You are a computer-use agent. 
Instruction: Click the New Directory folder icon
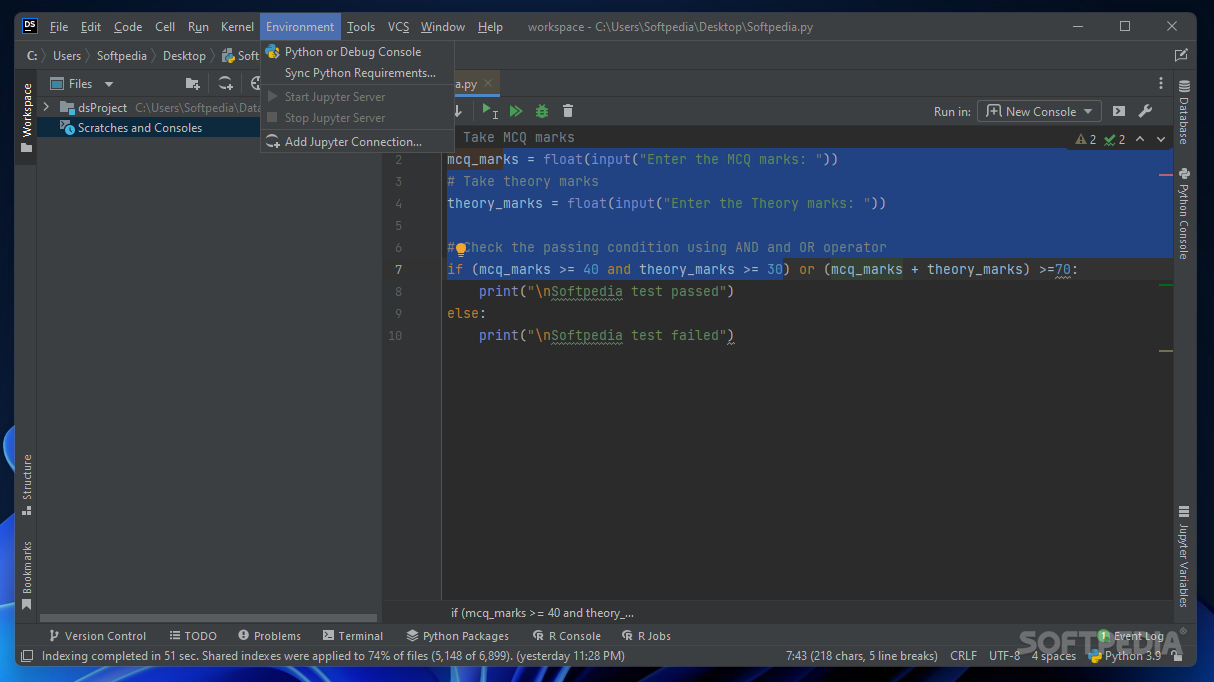193,84
